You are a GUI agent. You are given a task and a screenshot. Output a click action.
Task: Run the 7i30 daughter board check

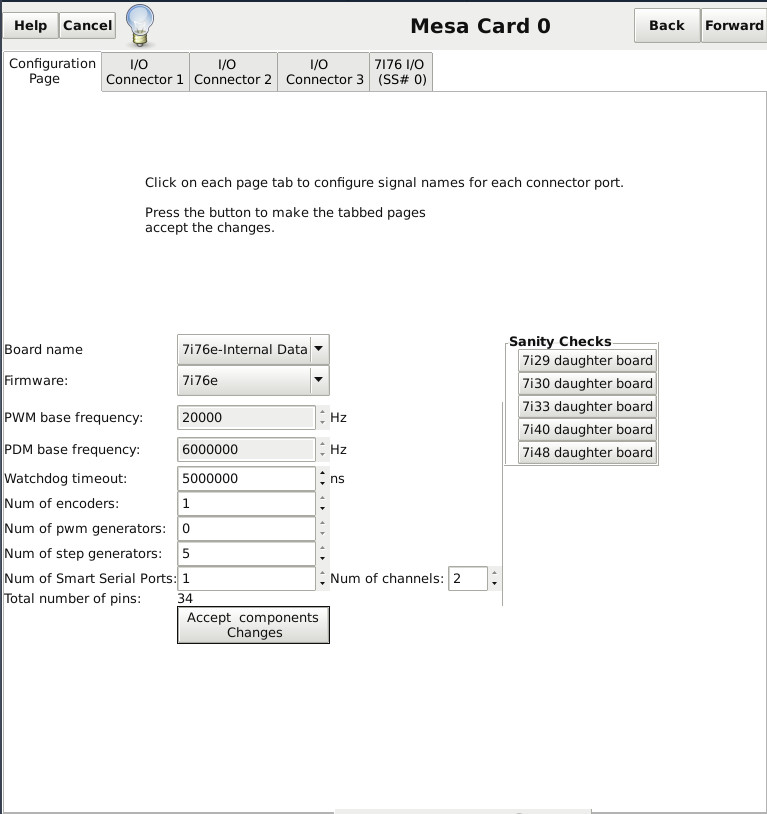click(x=587, y=383)
